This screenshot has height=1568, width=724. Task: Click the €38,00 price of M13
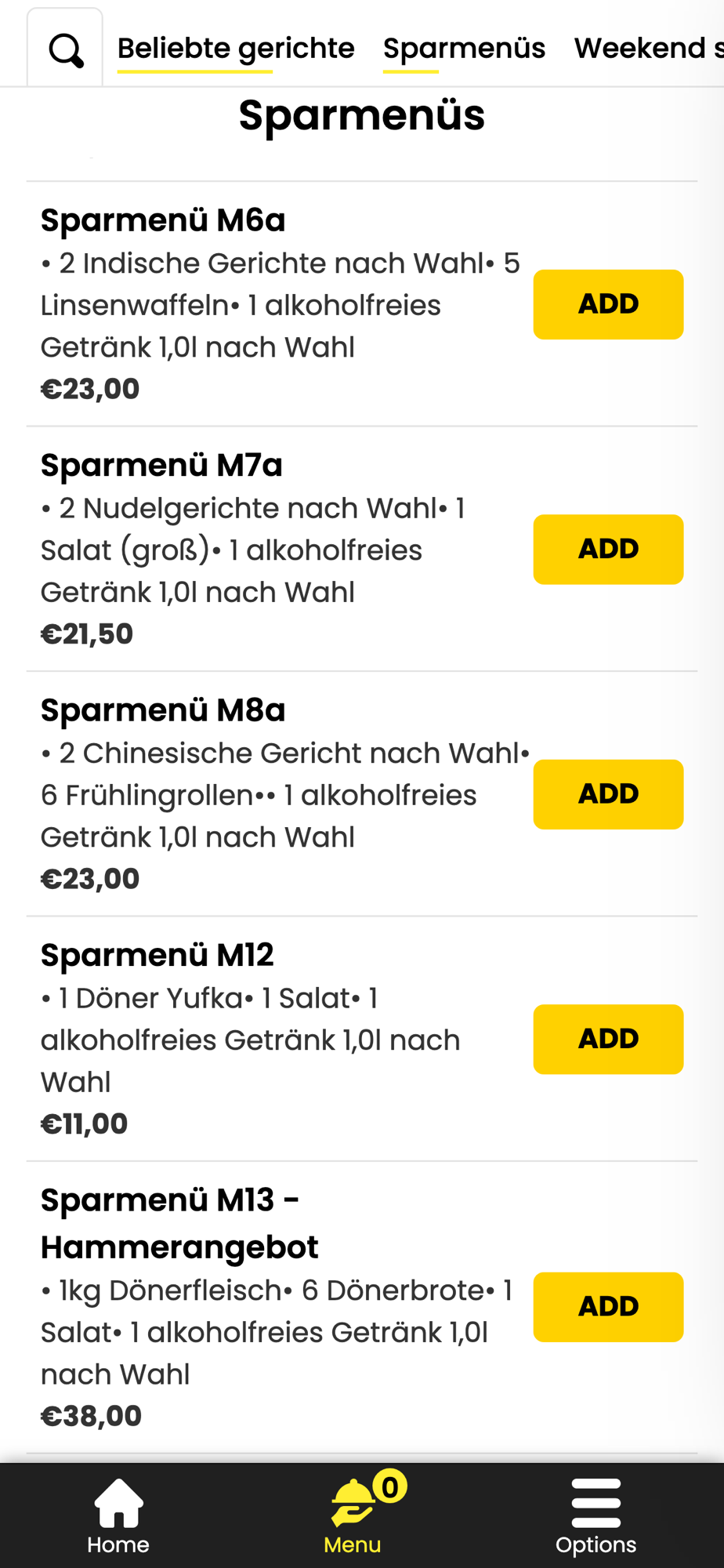91,1416
